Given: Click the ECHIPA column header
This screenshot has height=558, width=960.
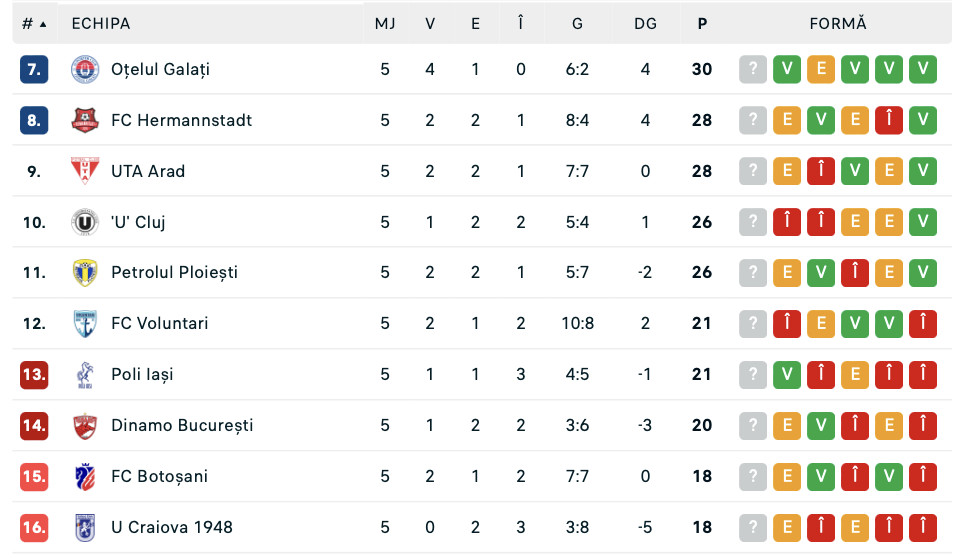Looking at the screenshot, I should (101, 24).
